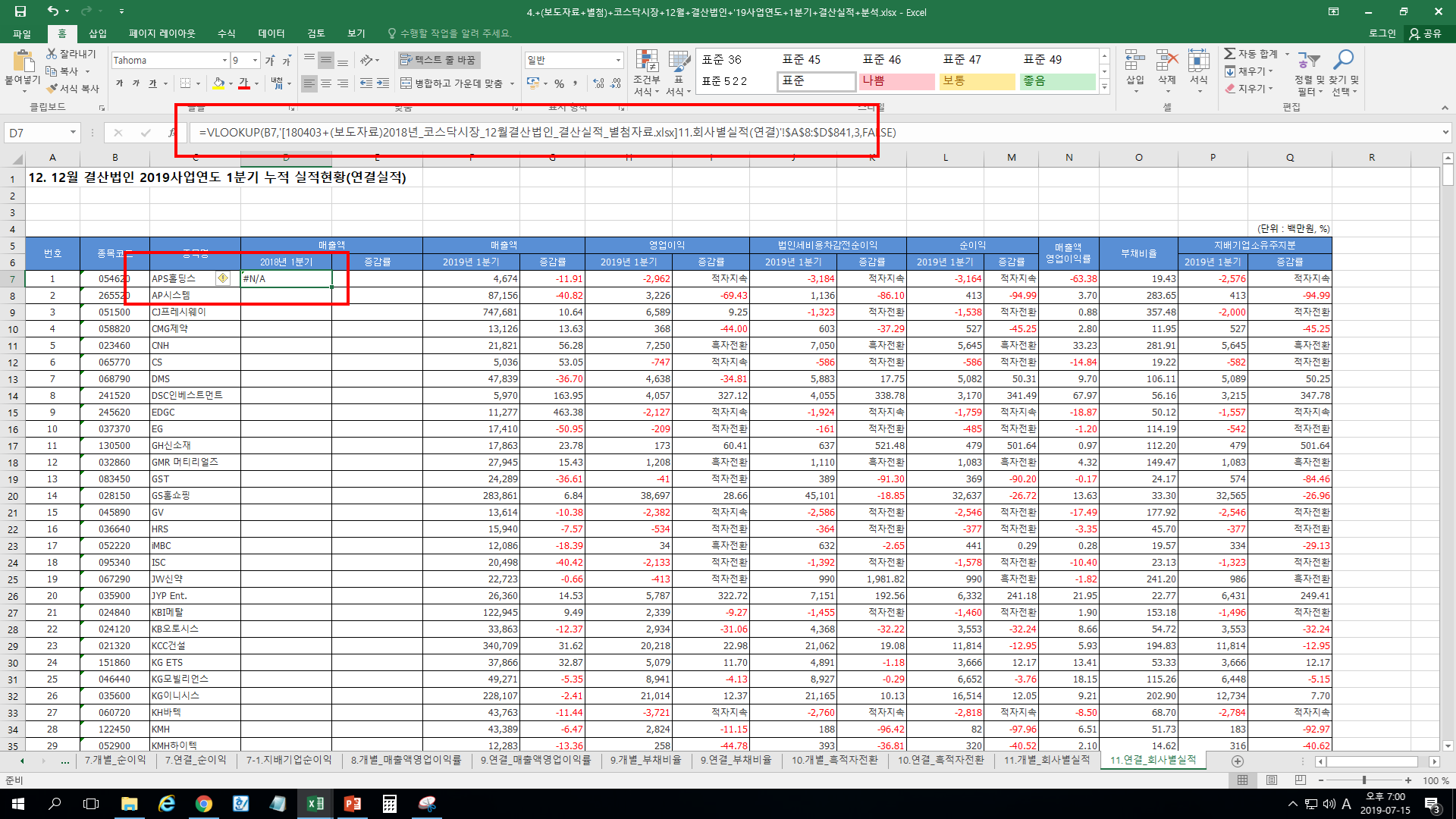1456x819 pixels.
Task: Open the 수식 (Formulas) ribbon tab
Action: point(226,33)
